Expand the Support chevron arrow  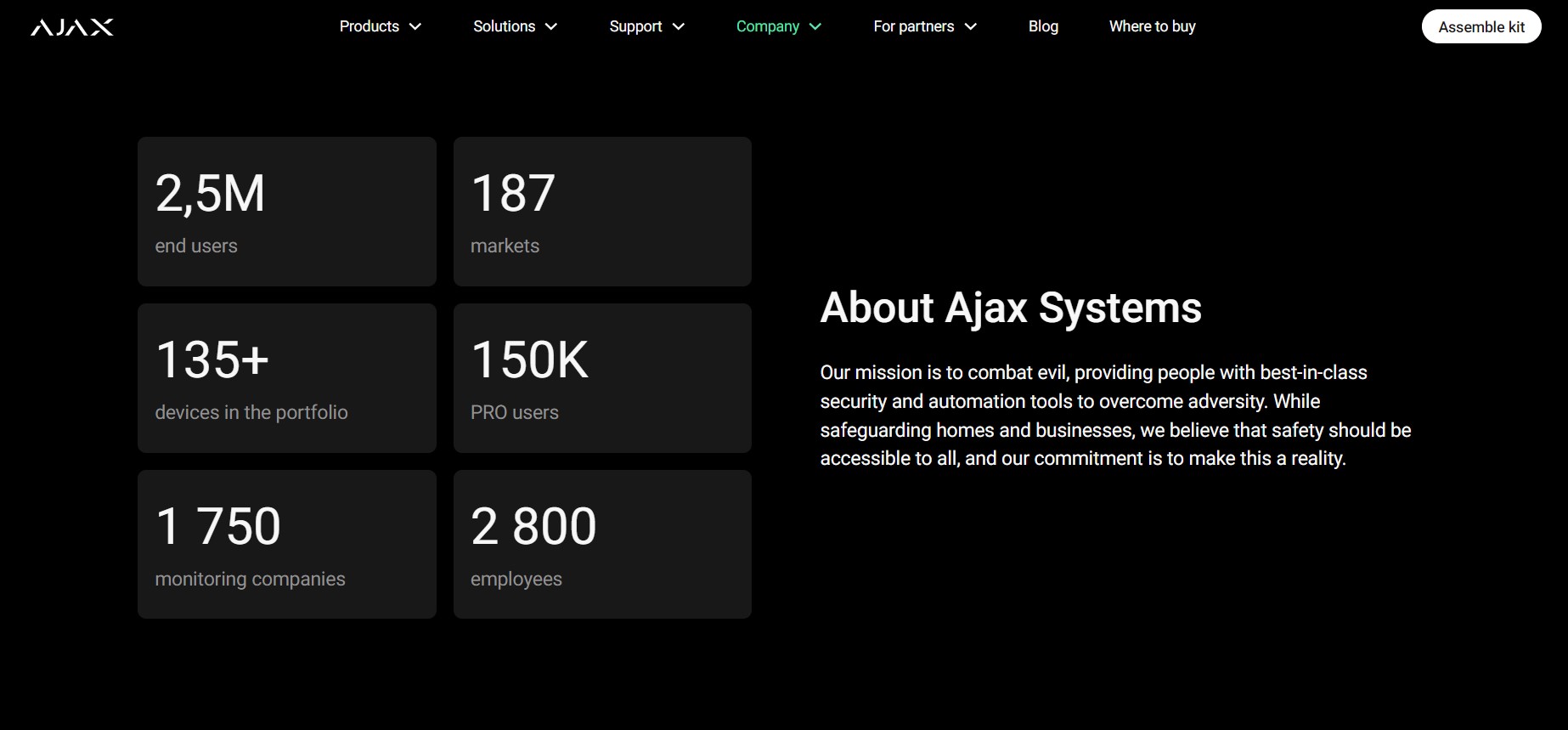pos(679,27)
